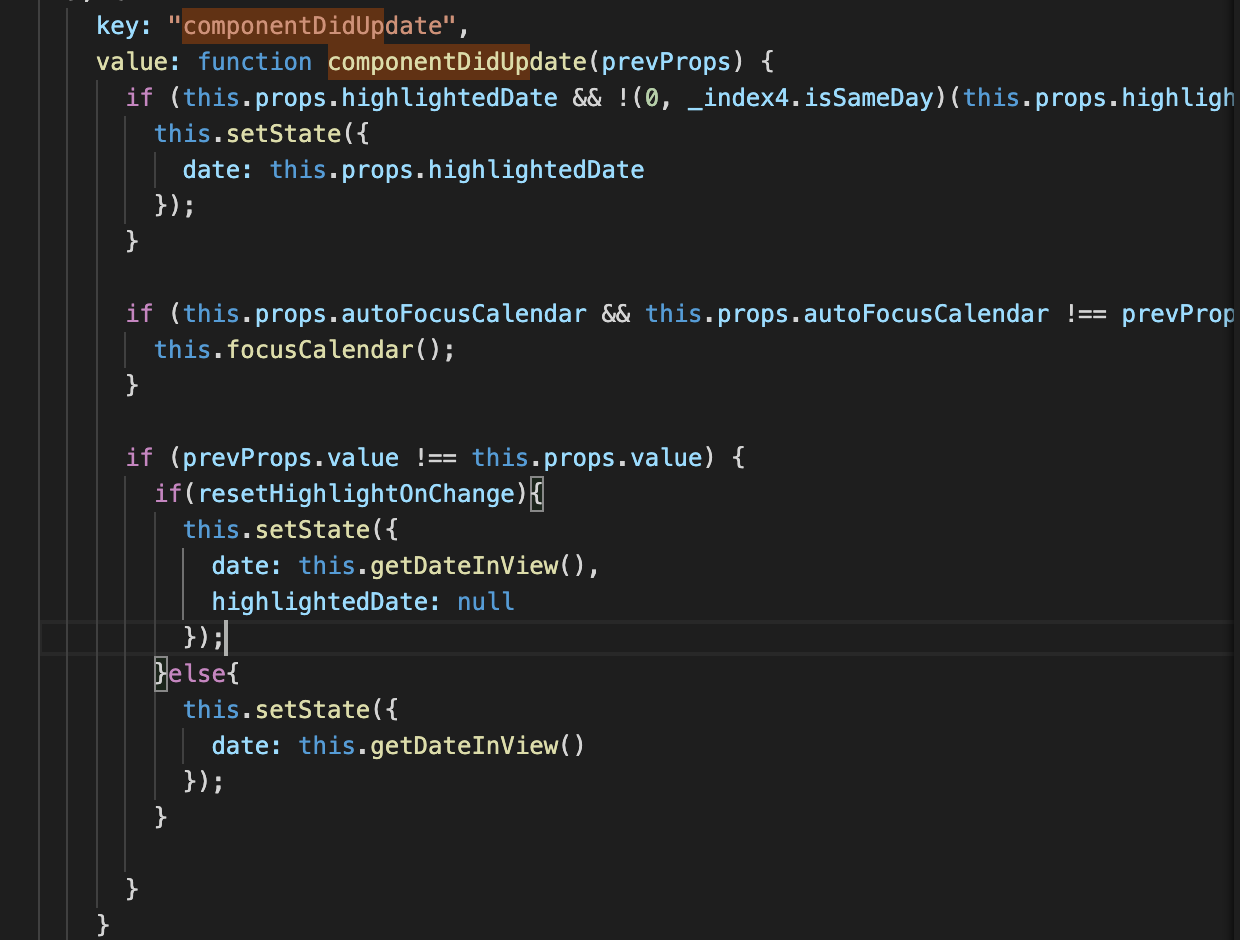Screen dimensions: 1240x940
Task: Click the componentDidUpdate function name
Action: tap(457, 61)
